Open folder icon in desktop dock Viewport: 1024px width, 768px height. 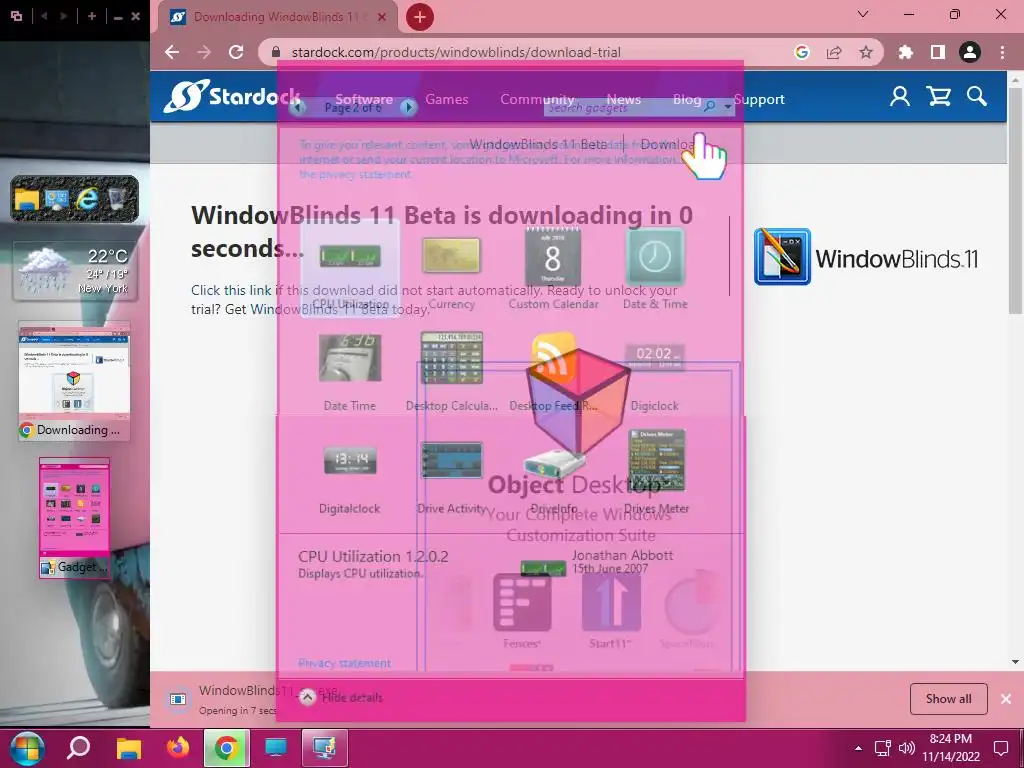click(x=27, y=199)
